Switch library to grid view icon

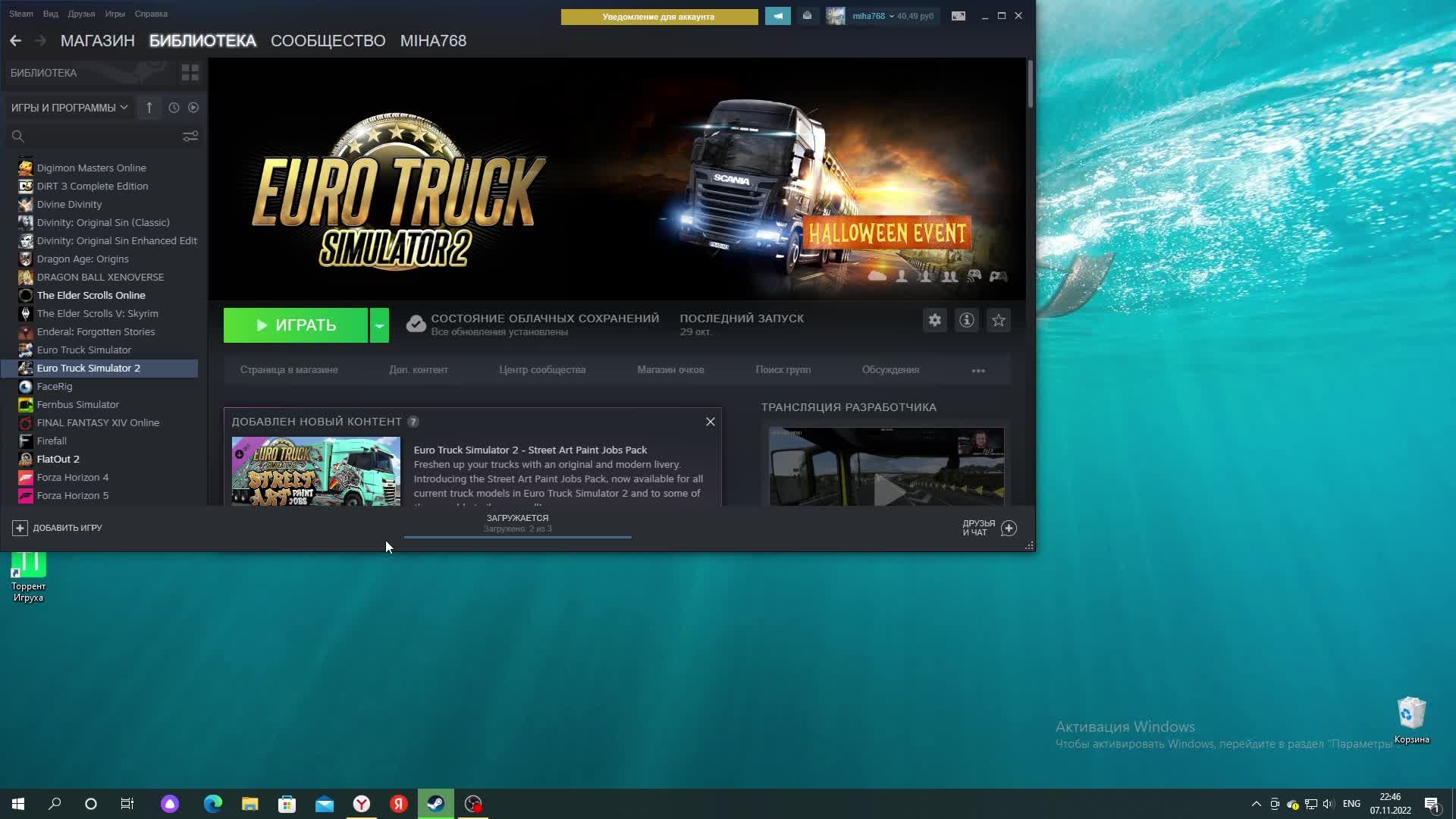190,73
